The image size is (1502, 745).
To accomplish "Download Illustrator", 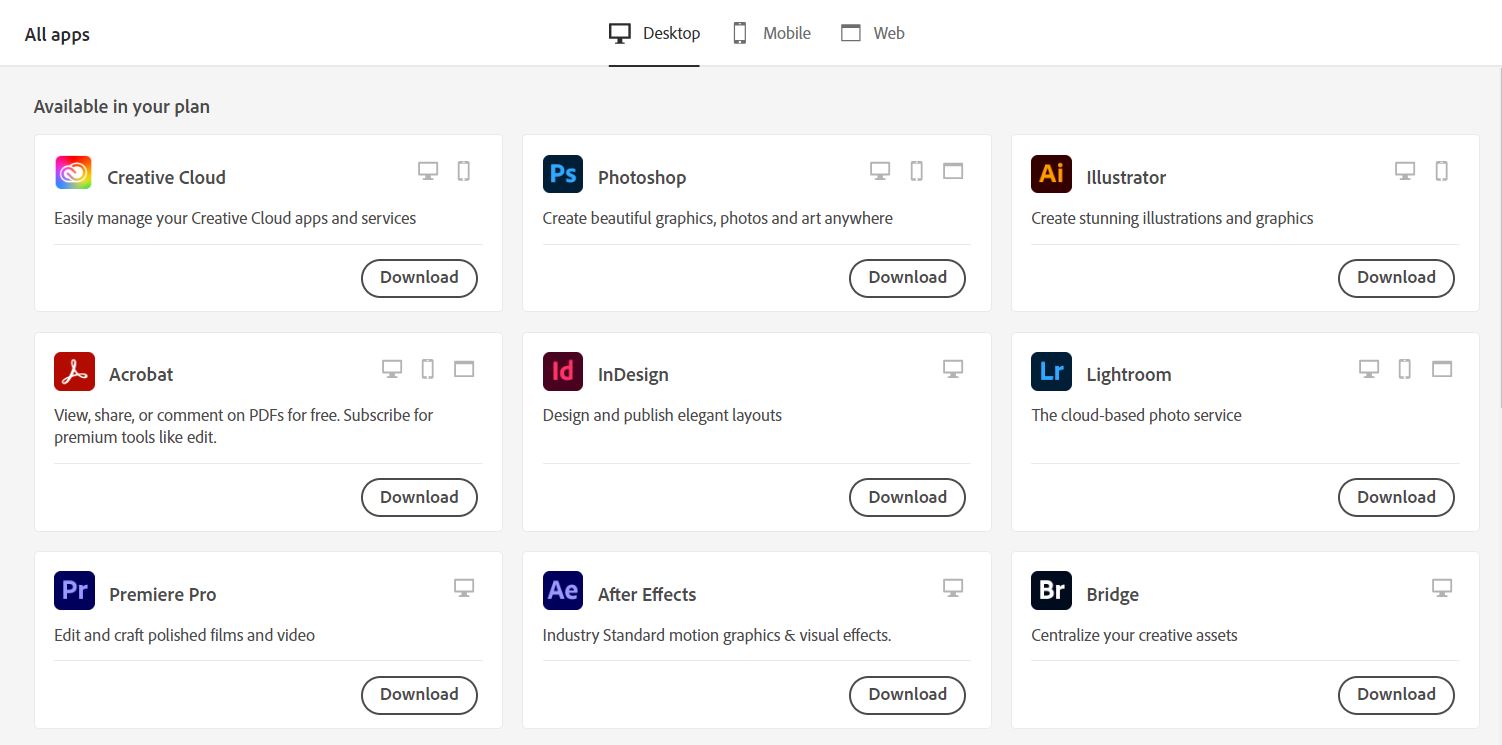I will coord(1395,278).
